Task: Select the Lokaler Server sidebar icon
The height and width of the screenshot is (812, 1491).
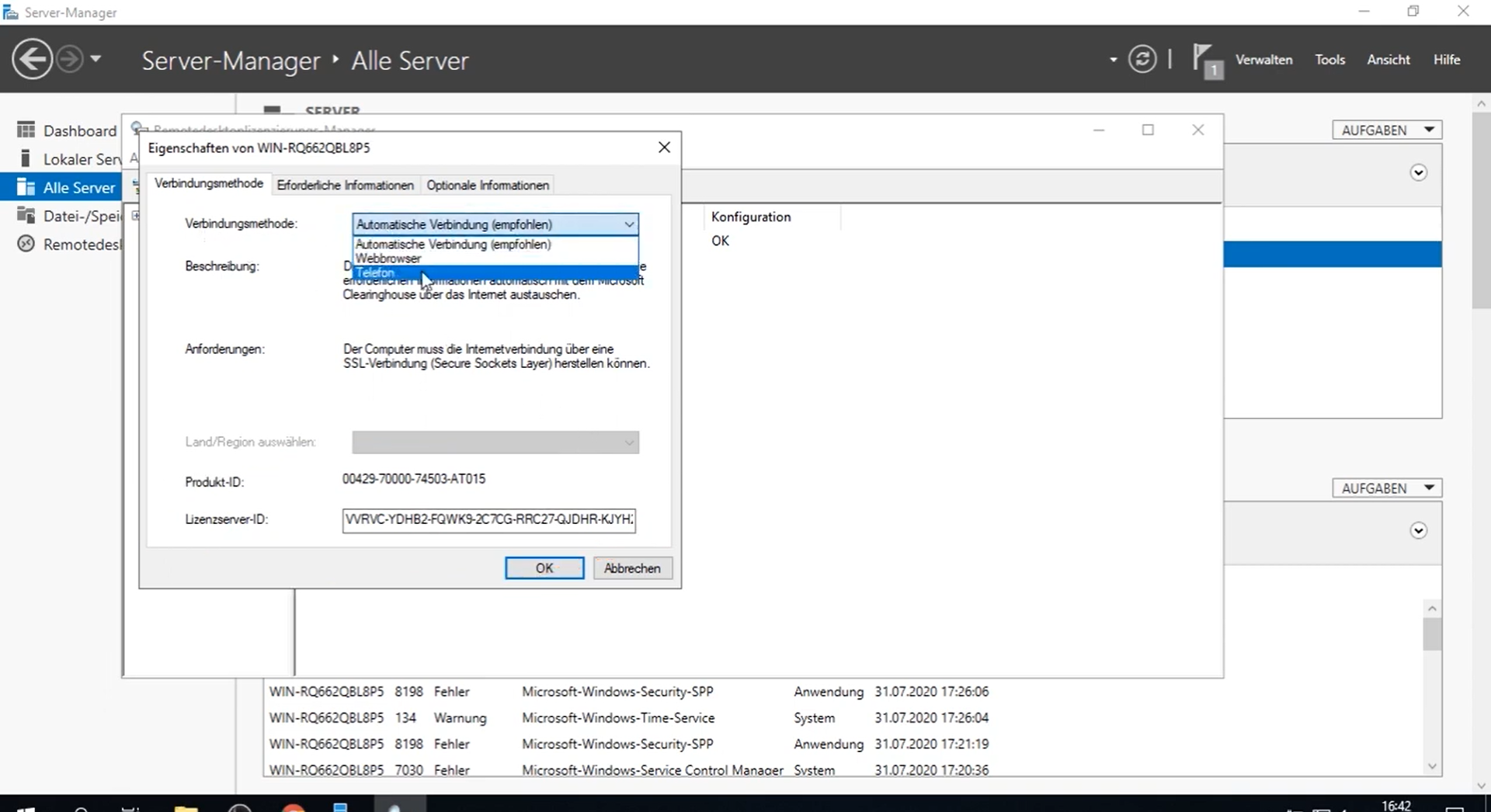Action: [26, 159]
